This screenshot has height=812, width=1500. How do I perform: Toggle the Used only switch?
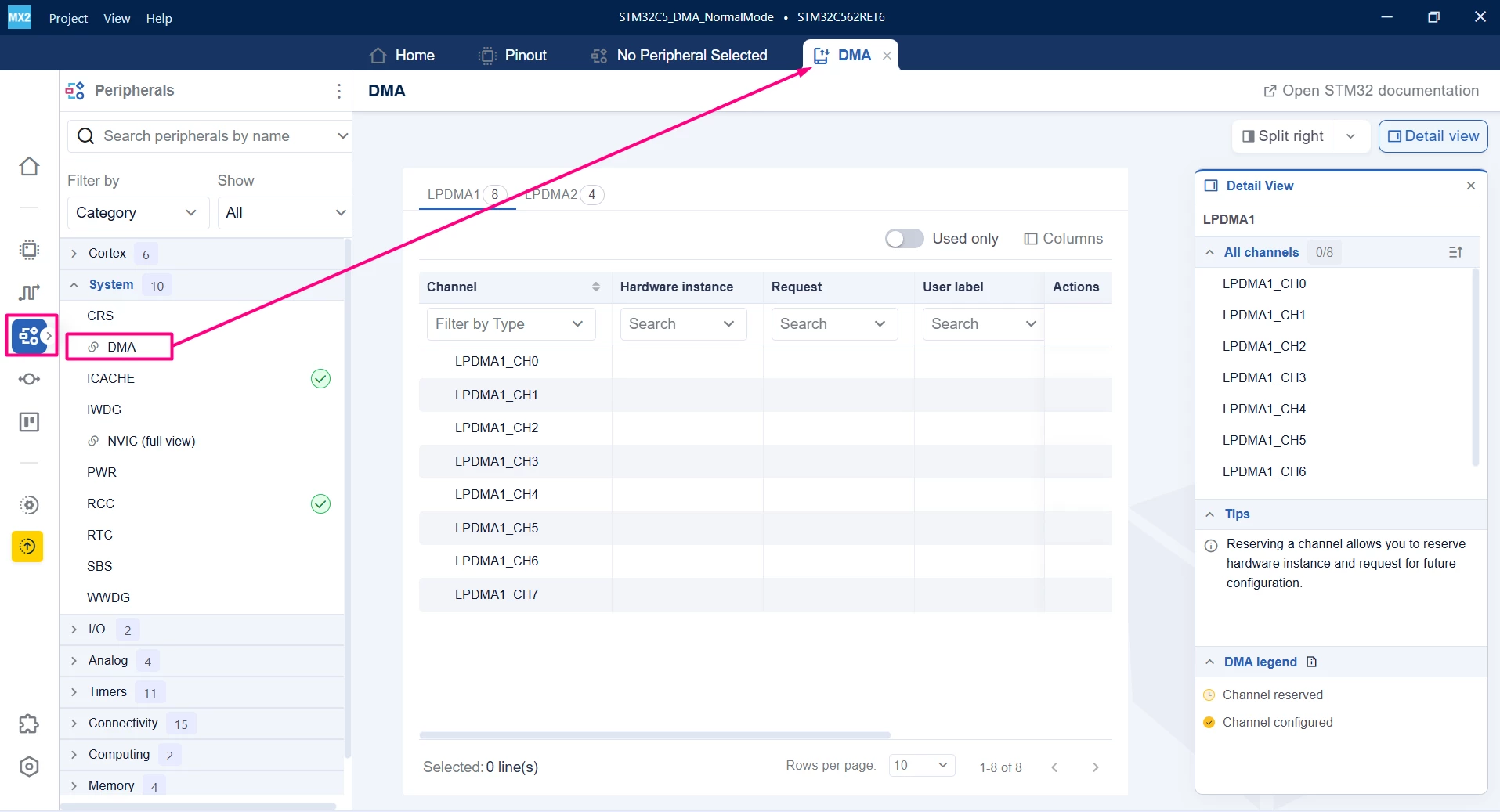(904, 239)
